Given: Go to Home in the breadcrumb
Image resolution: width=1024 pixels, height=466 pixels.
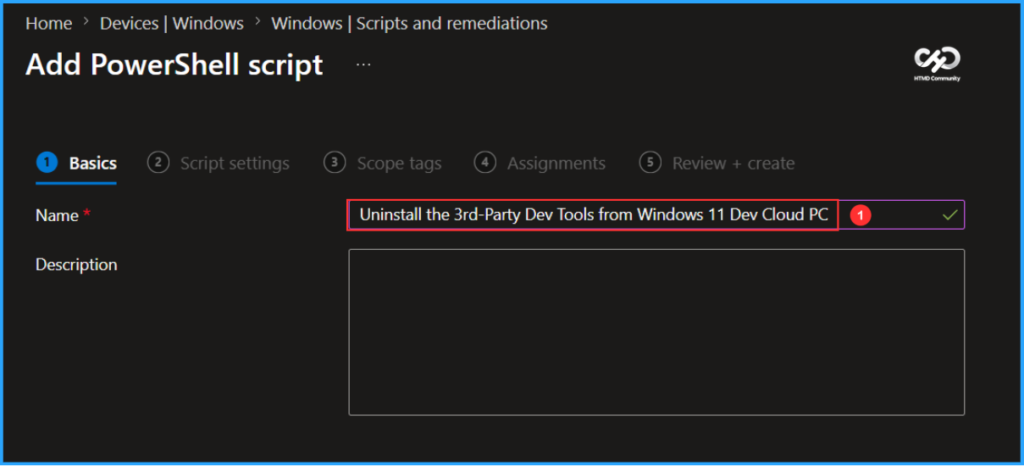Looking at the screenshot, I should click(48, 23).
